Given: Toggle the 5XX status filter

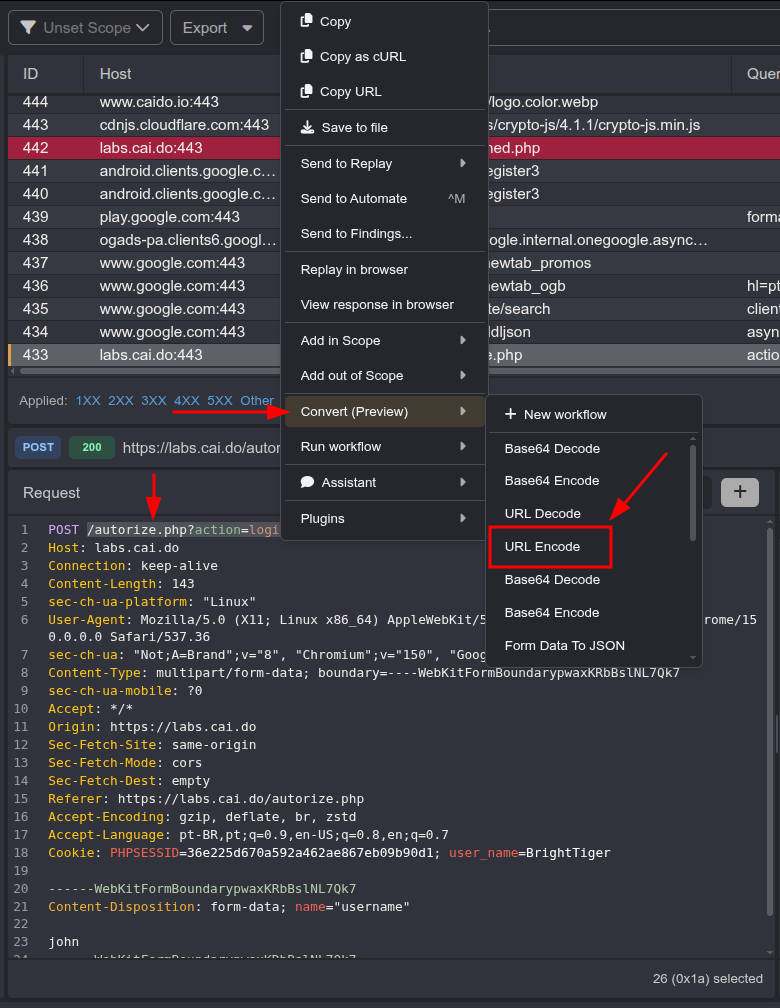Looking at the screenshot, I should [220, 400].
